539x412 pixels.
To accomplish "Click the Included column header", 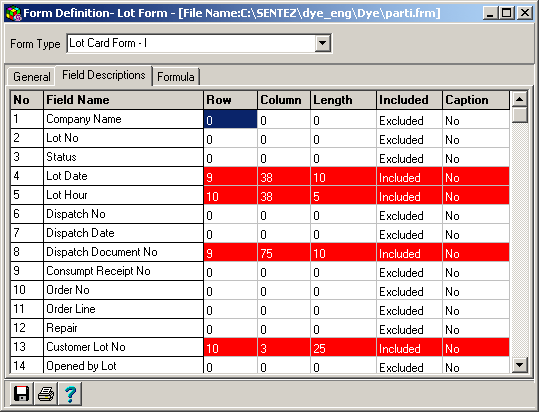I will [409, 100].
